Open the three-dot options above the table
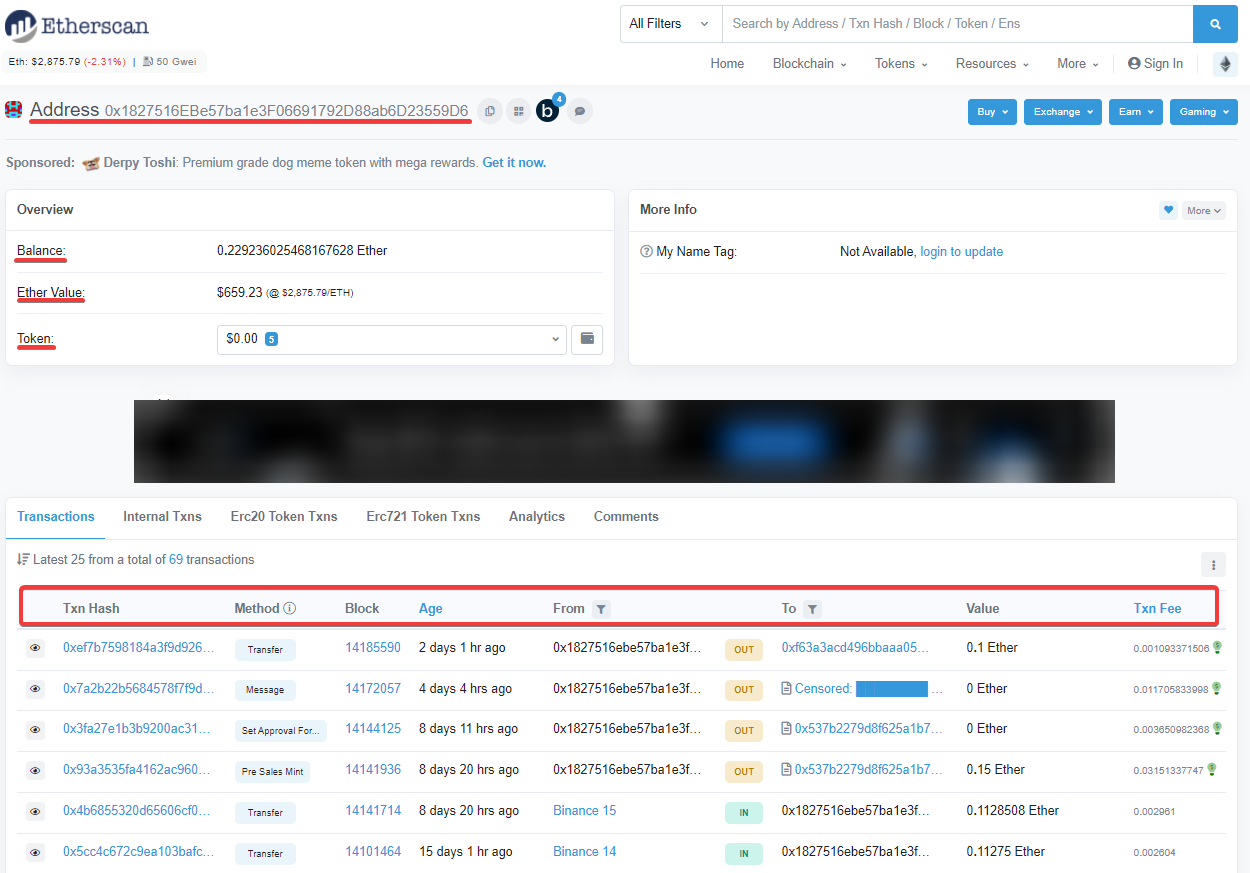Image resolution: width=1250 pixels, height=873 pixels. [1213, 565]
